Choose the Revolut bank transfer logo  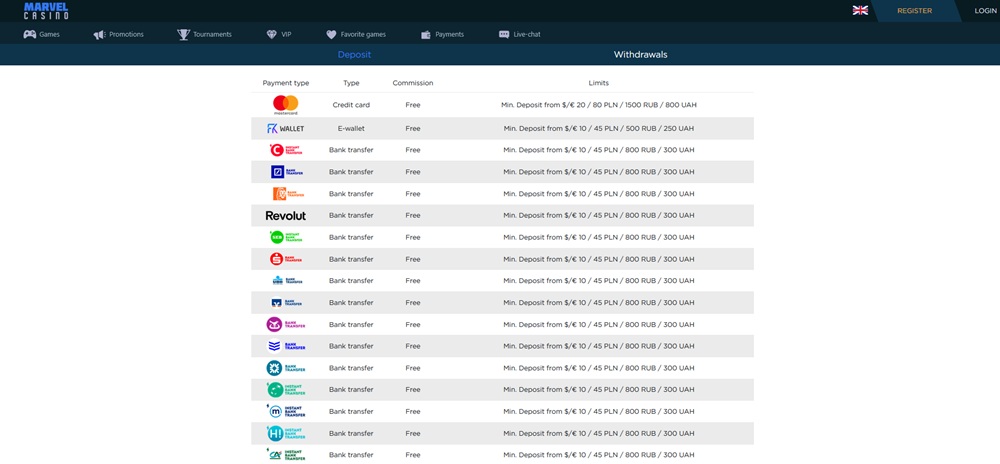pos(285,215)
